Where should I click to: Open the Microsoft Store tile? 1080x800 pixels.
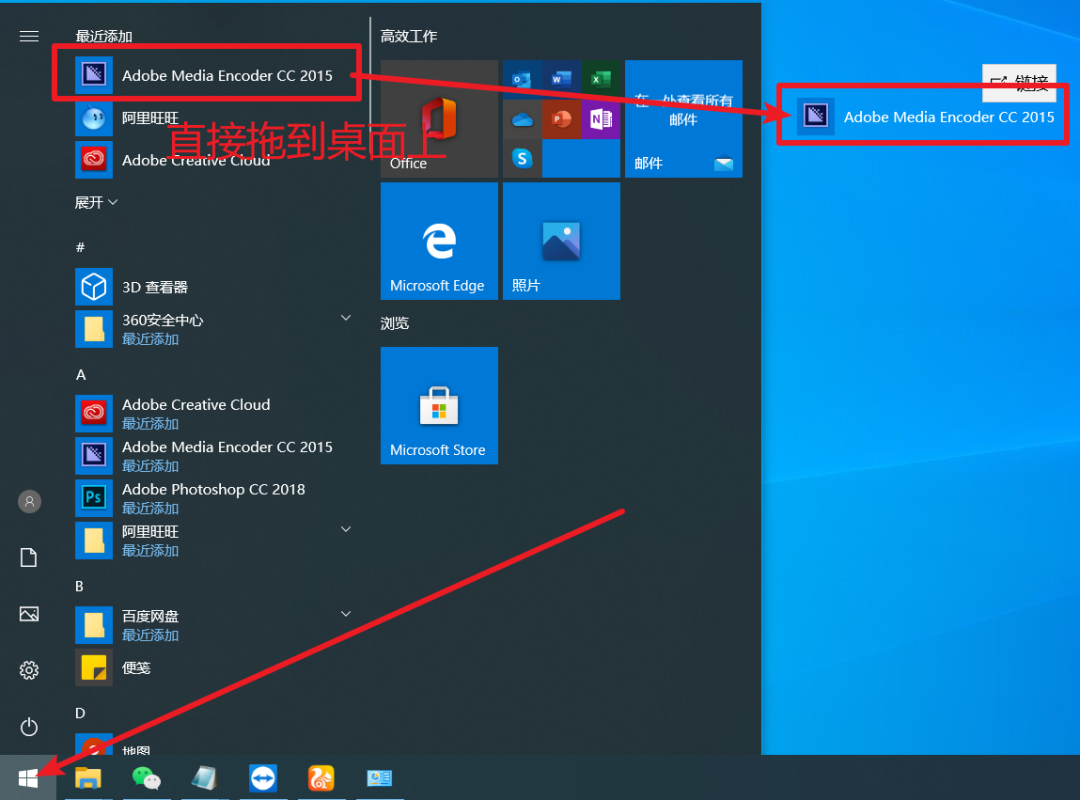tap(439, 405)
